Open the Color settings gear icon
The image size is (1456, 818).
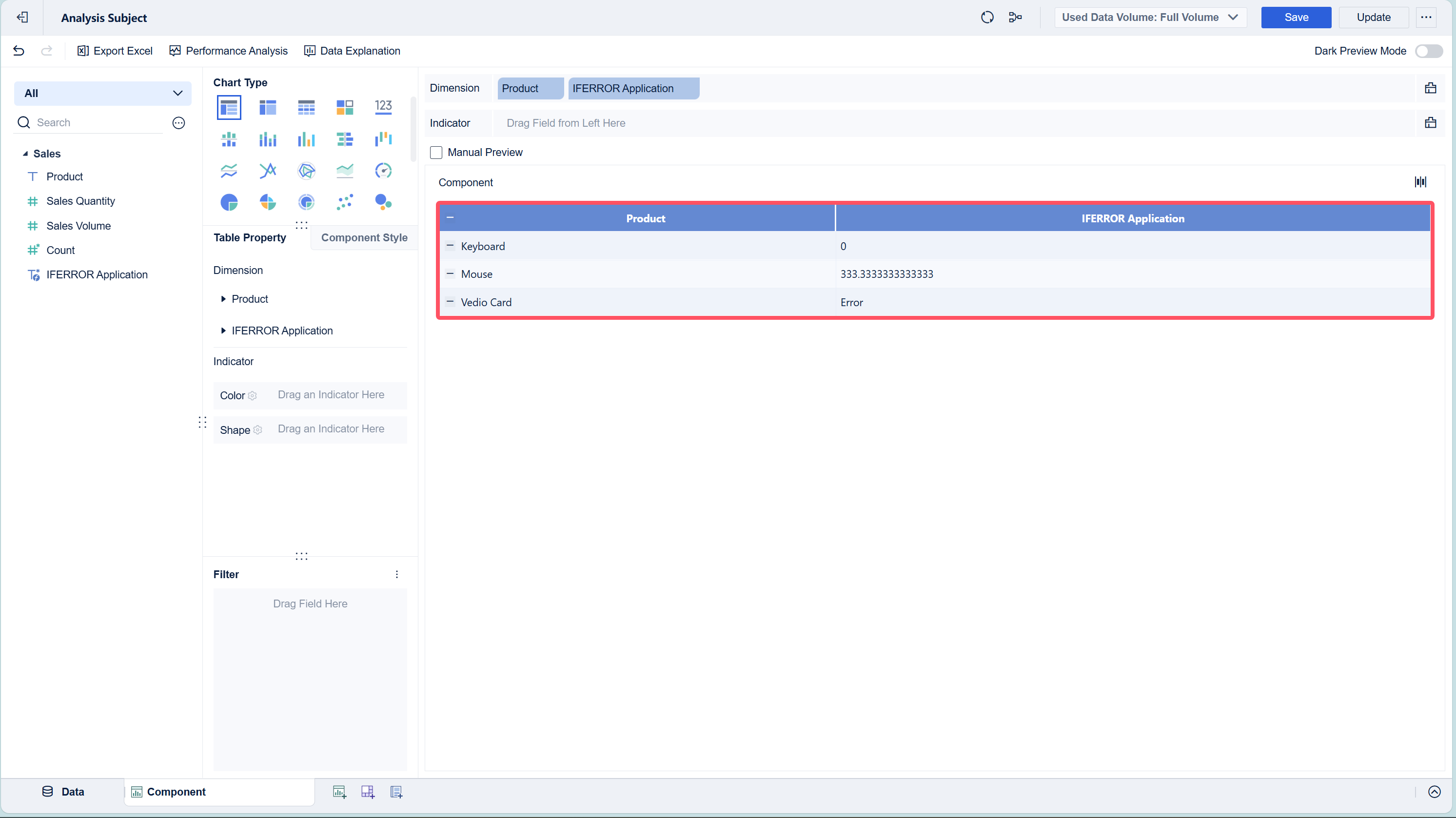coord(253,396)
